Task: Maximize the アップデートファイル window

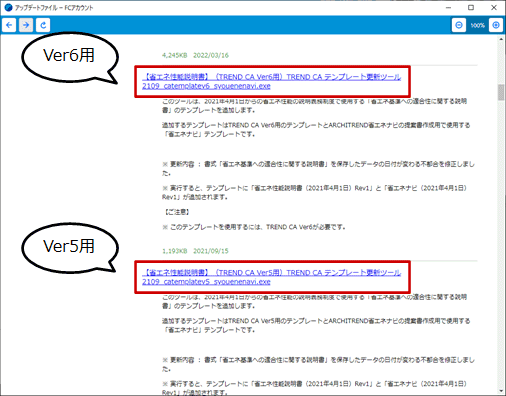Action: point(471,7)
